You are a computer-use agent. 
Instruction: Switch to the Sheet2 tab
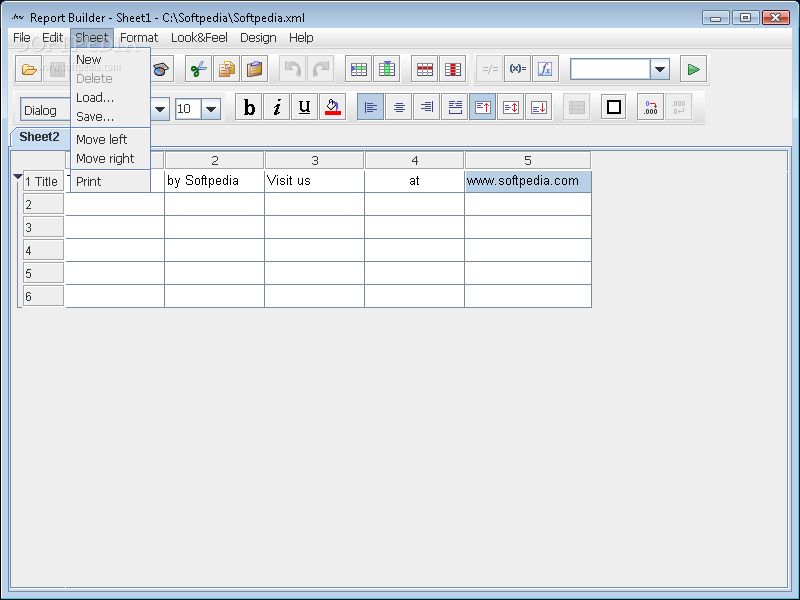click(39, 137)
